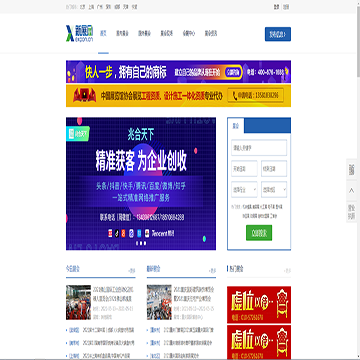Screen dimensions: 360x360
Task: Open the 精准获客 为企业创收 carousel slide
Action: pos(141,183)
